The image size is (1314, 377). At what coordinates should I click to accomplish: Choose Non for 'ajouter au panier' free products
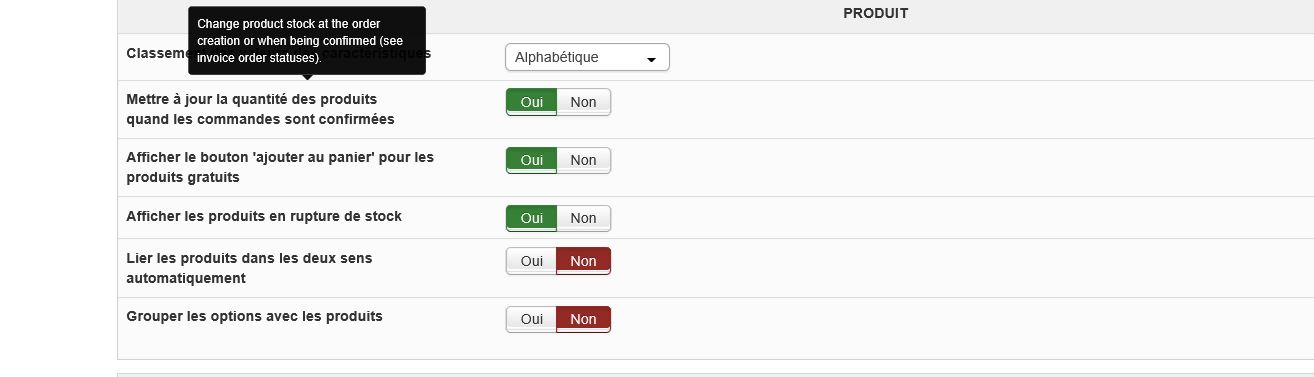click(583, 160)
